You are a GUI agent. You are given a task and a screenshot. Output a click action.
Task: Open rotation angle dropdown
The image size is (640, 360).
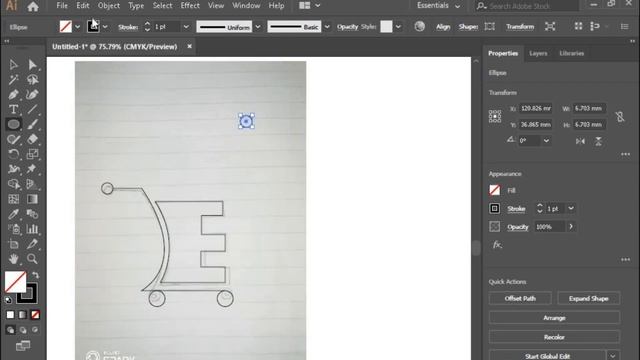click(546, 141)
